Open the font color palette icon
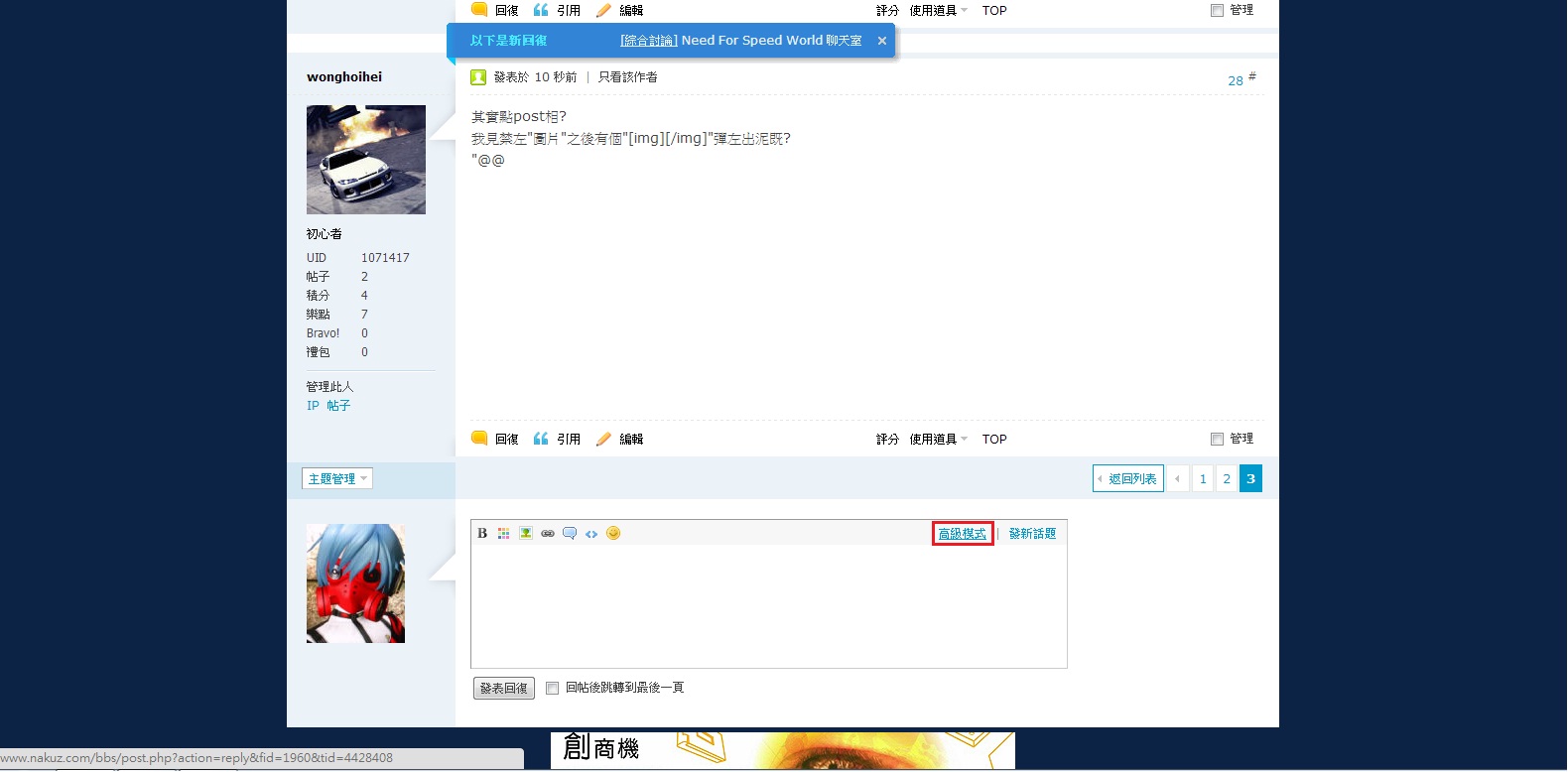This screenshot has height=772, width=1568. point(504,534)
